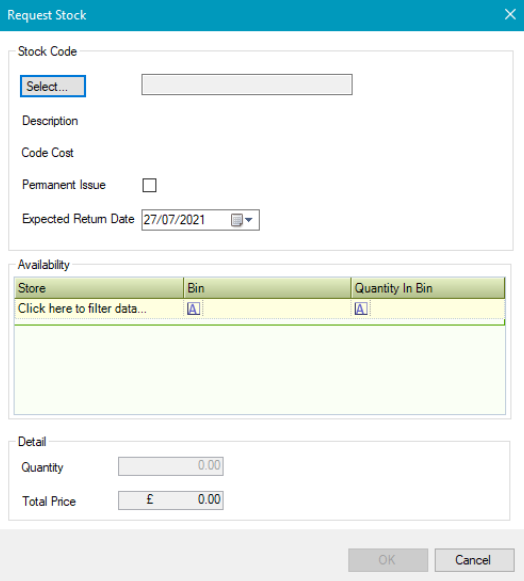Click the Stock Code text field
Image resolution: width=524 pixels, height=581 pixels.
tap(247, 84)
